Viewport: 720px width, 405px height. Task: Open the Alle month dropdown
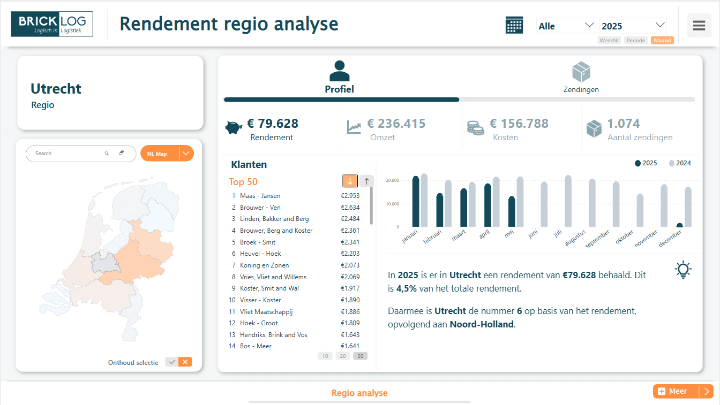click(x=566, y=25)
